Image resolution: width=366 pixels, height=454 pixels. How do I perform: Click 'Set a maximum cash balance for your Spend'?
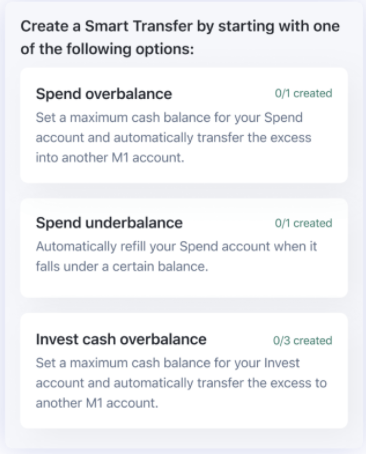169,118
